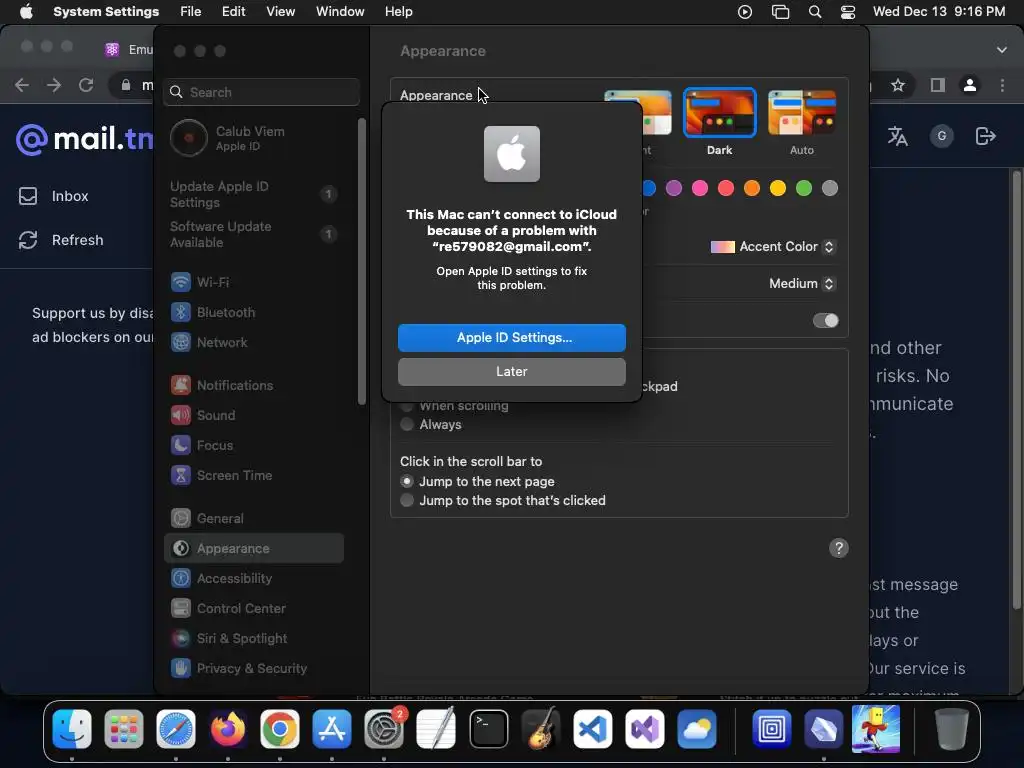Click the Help question mark button
1024x768 pixels.
[x=839, y=548]
